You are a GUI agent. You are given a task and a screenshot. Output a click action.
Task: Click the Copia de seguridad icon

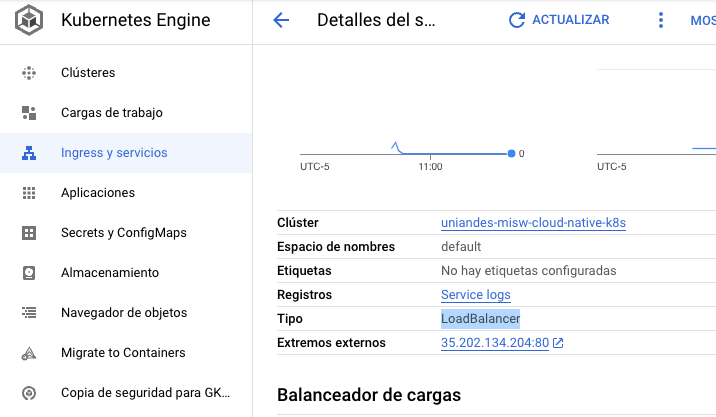tap(29, 393)
